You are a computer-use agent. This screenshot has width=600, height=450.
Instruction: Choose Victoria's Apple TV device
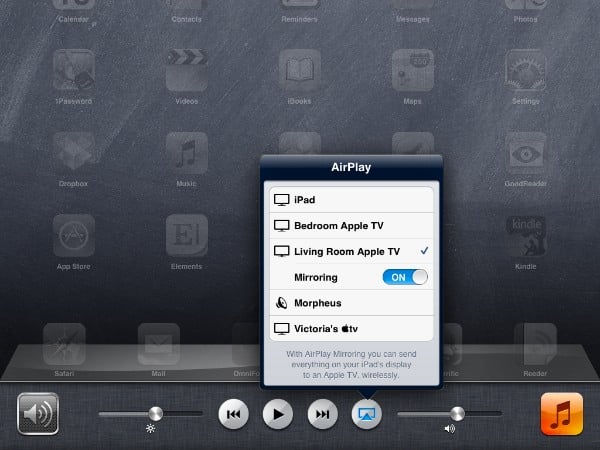351,329
